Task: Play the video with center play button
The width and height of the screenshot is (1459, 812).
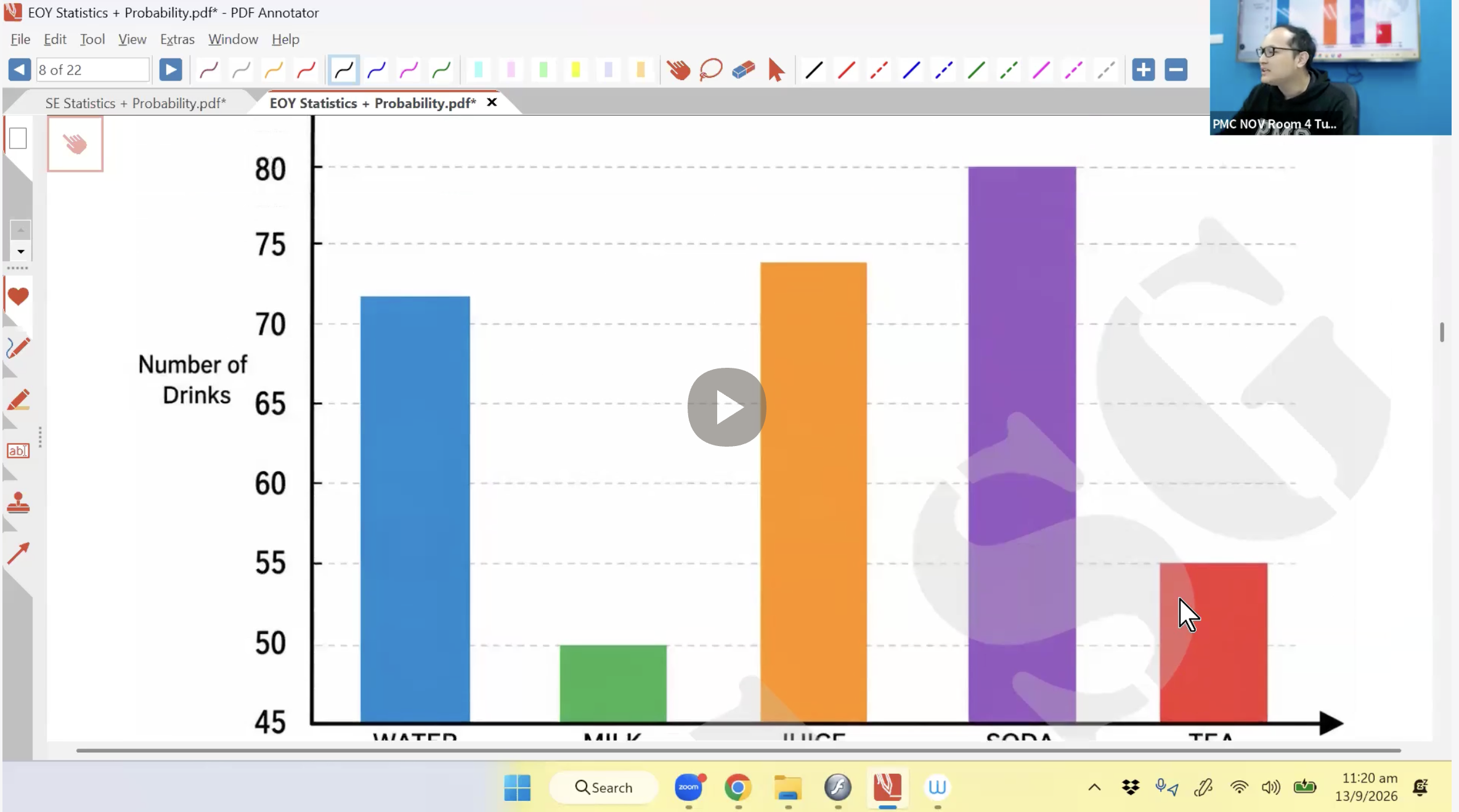Action: coord(727,407)
